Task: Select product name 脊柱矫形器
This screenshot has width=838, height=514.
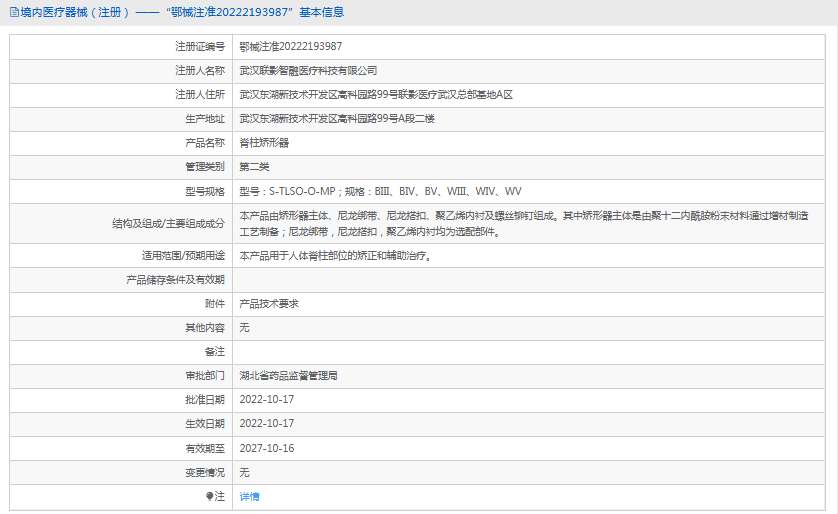Action: tap(264, 143)
